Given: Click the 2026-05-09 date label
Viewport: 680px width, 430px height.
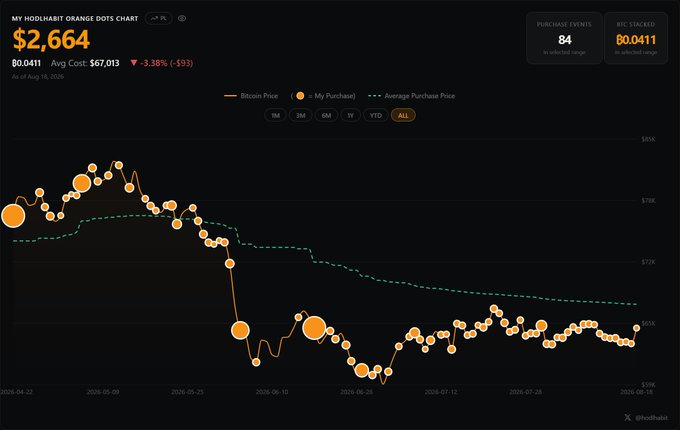Looking at the screenshot, I should point(103,392).
